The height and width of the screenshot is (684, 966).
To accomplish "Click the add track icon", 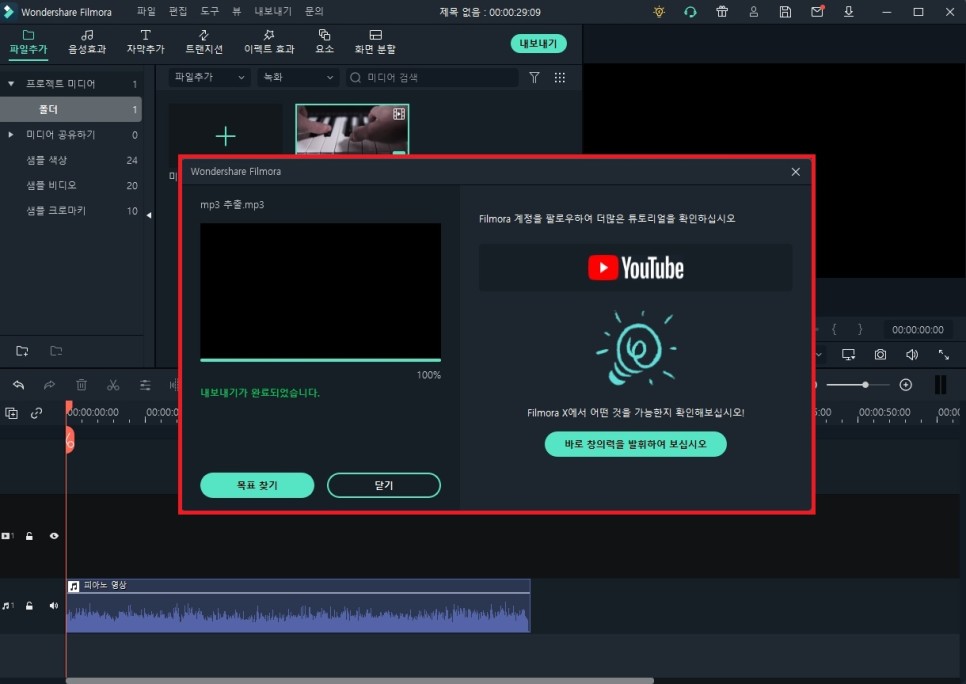I will pos(12,413).
